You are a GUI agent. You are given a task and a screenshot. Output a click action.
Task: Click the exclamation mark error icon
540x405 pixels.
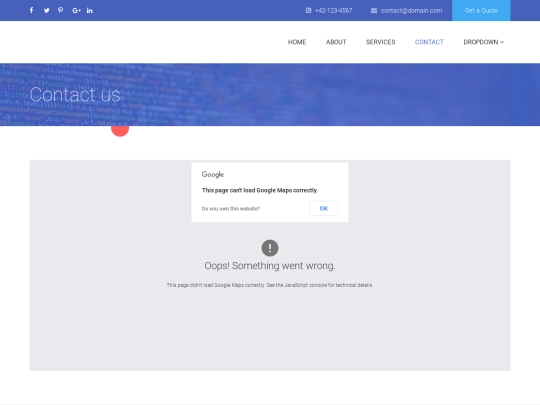point(270,248)
